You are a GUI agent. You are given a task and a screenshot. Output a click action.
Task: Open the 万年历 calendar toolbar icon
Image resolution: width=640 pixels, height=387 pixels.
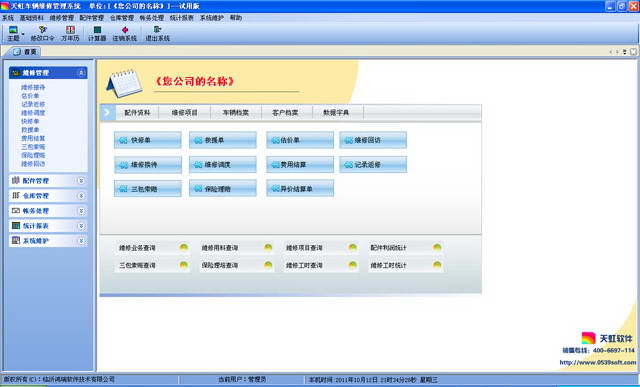pyautogui.click(x=70, y=33)
